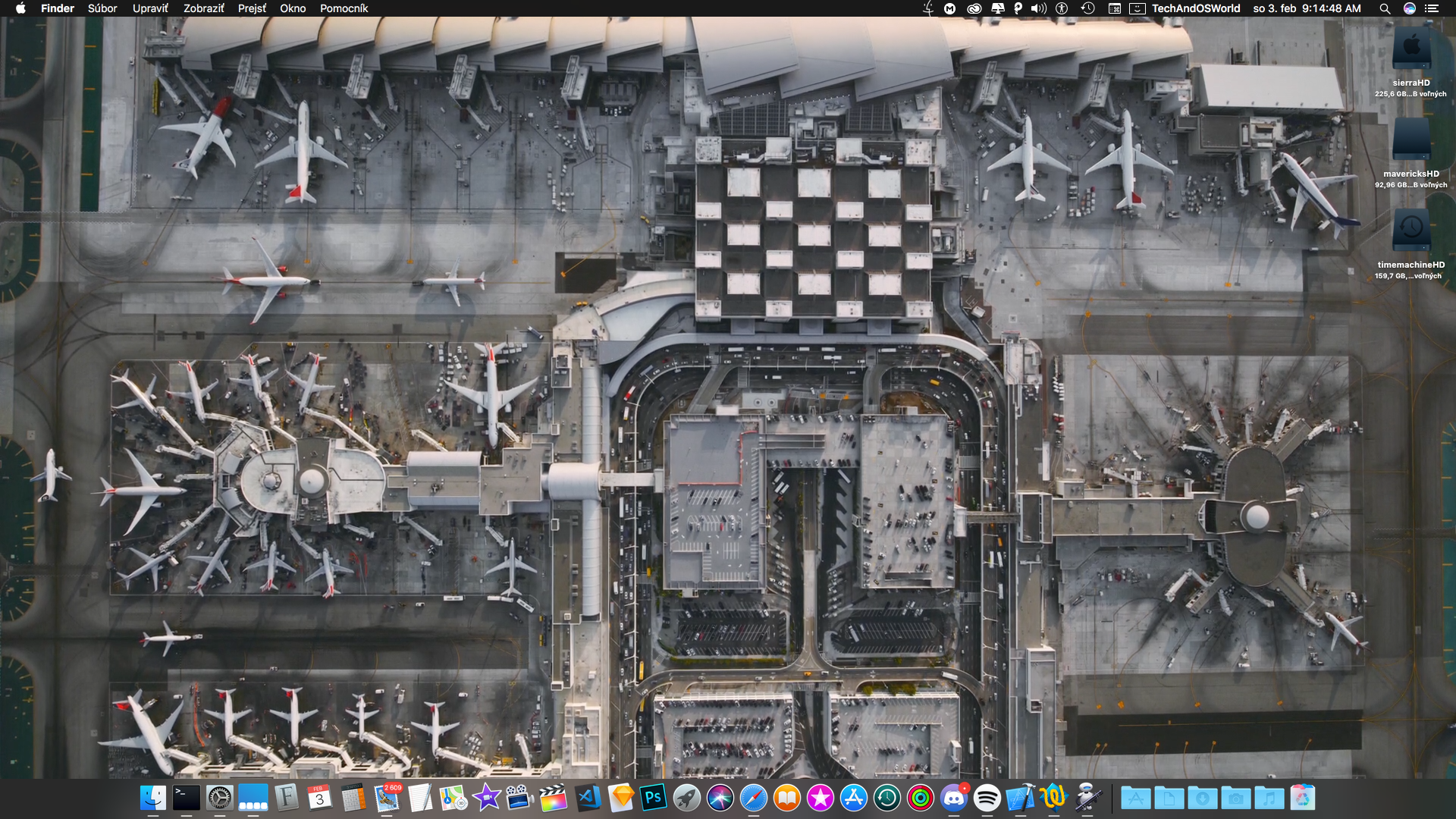
Task: Open Xcode from the dock
Action: coord(1020,798)
